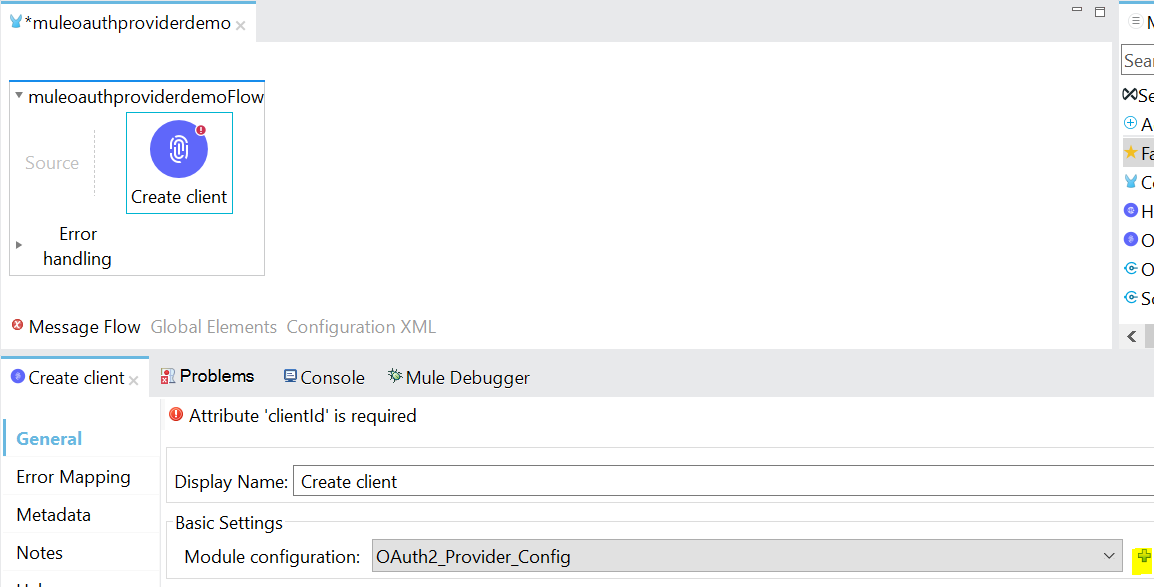Select the Create client properties tab
This screenshot has height=587, width=1154.
(77, 377)
